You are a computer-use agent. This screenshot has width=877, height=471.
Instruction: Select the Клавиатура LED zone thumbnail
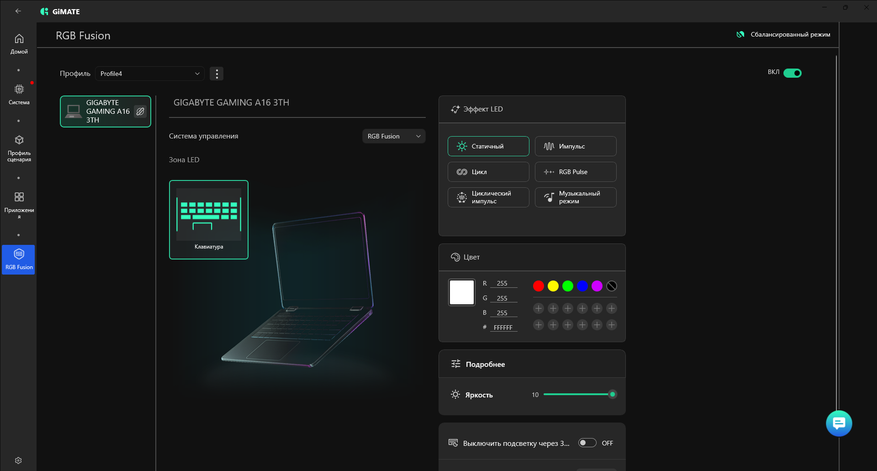click(x=209, y=220)
